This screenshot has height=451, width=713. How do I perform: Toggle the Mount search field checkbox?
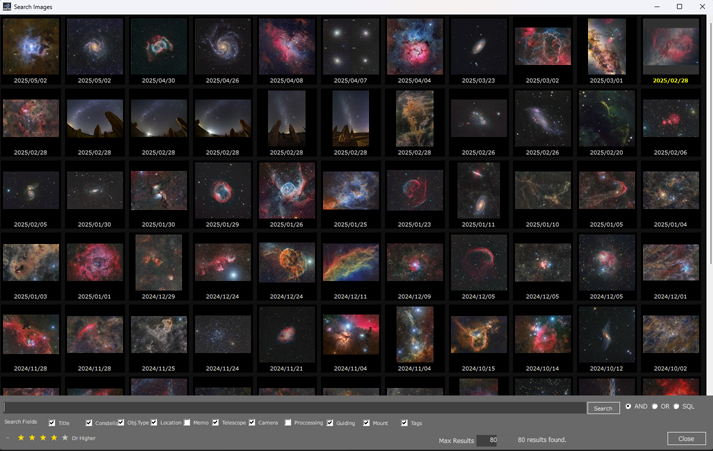(366, 423)
